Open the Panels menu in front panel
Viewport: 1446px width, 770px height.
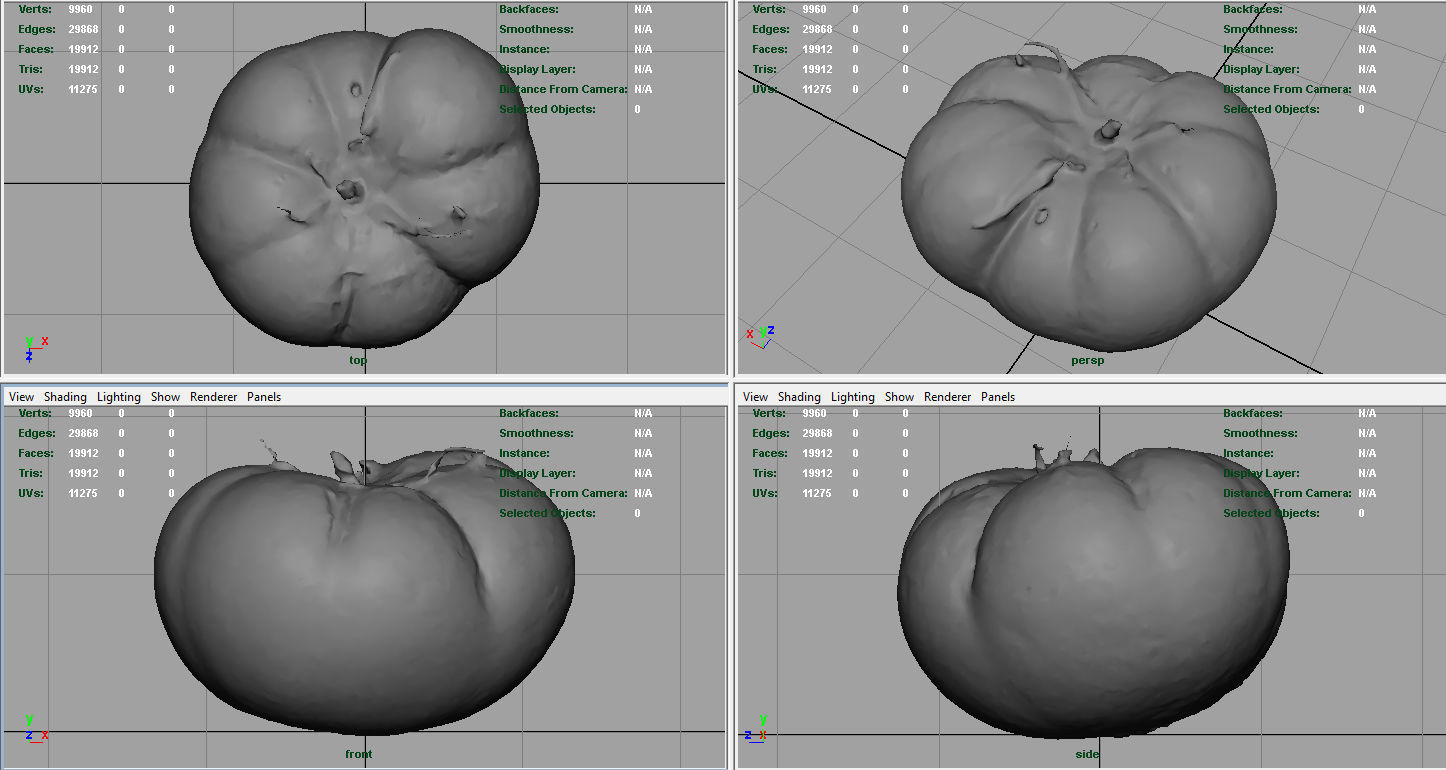pyautogui.click(x=264, y=397)
